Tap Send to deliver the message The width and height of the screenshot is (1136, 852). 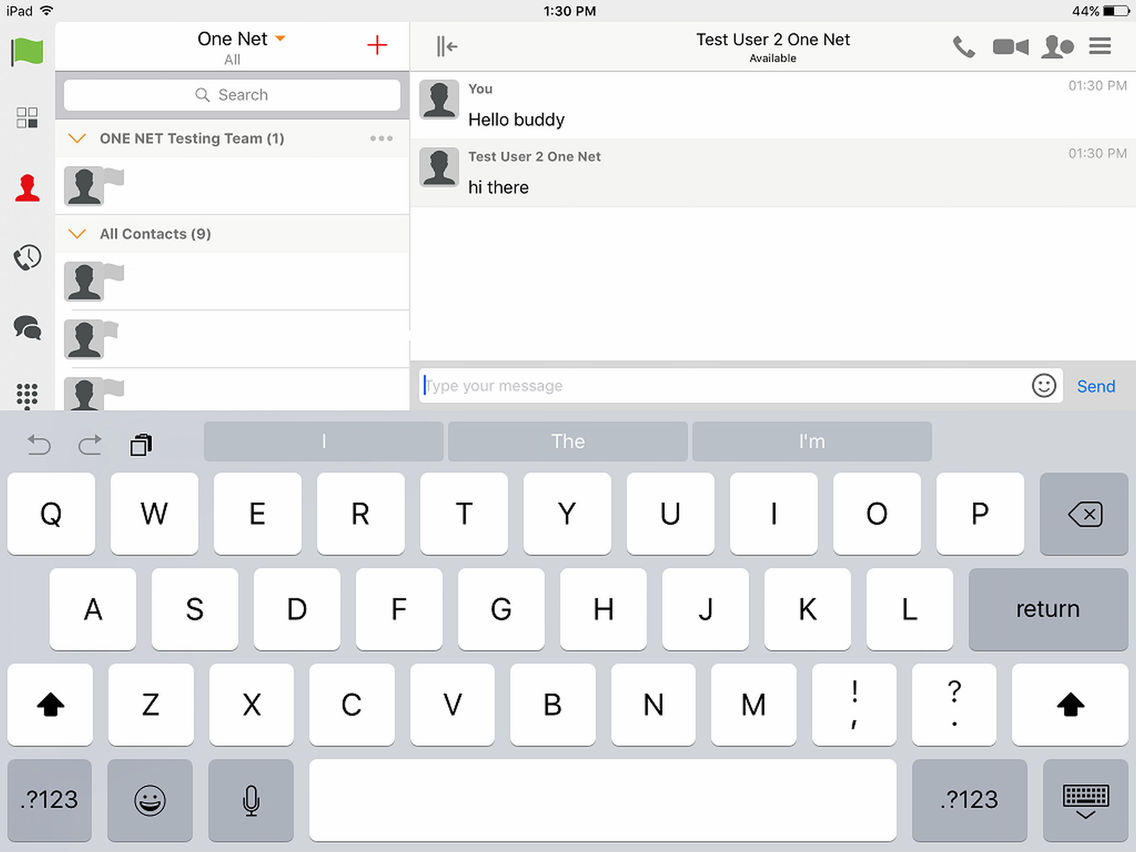tap(1095, 385)
